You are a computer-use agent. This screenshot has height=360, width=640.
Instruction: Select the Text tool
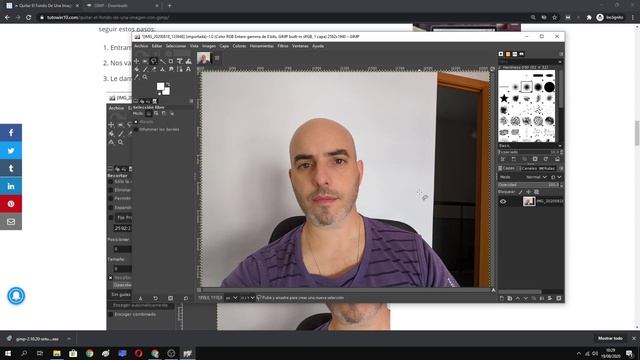(x=188, y=69)
